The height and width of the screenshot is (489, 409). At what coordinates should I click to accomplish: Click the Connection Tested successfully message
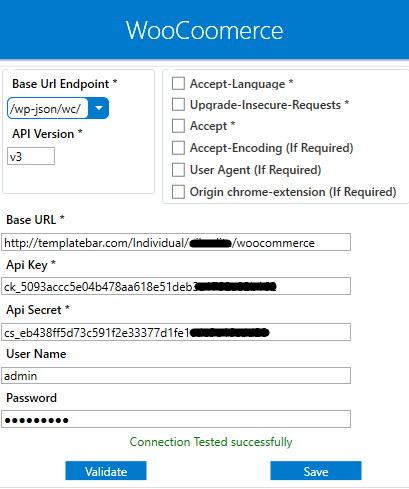tap(211, 442)
